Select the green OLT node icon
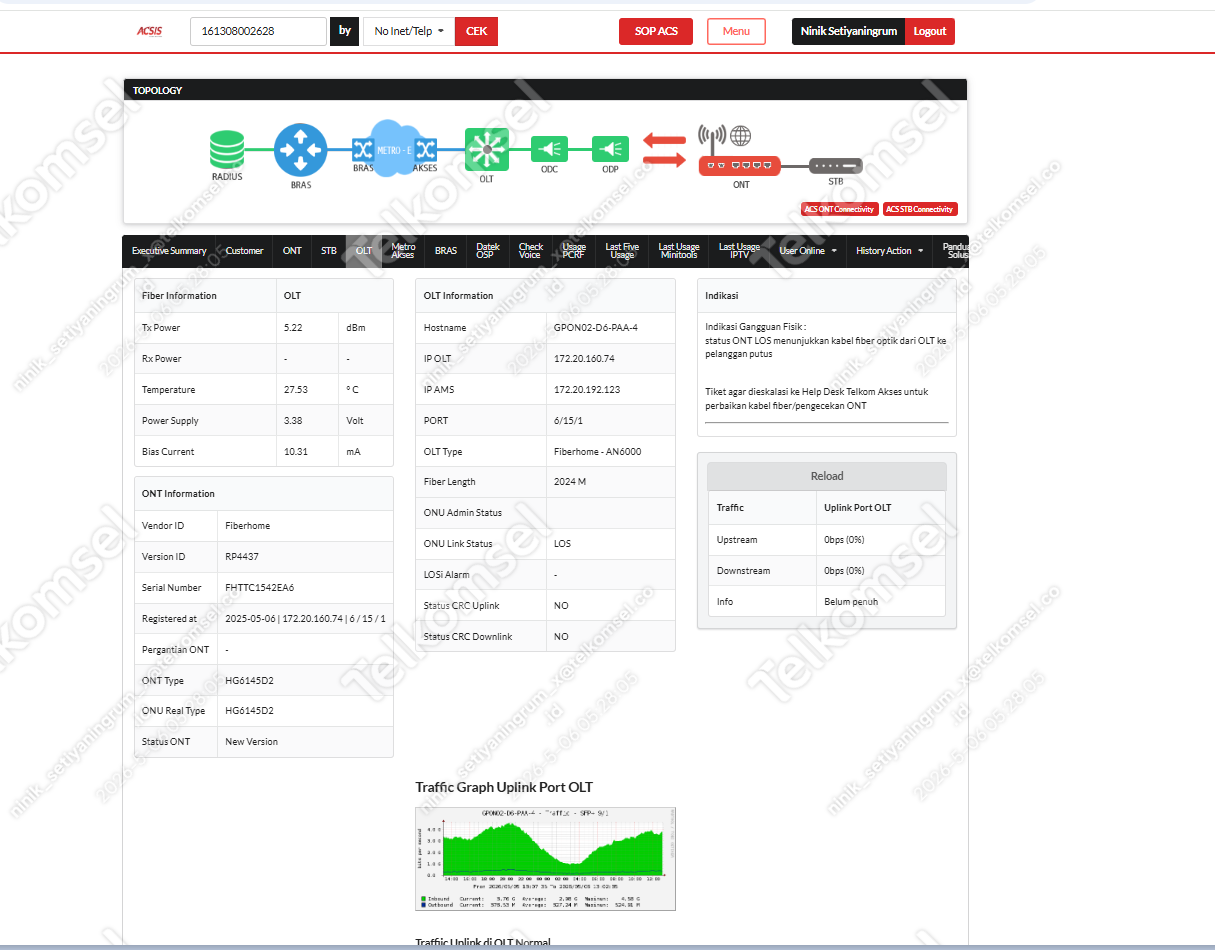The image size is (1215, 950). pos(487,149)
